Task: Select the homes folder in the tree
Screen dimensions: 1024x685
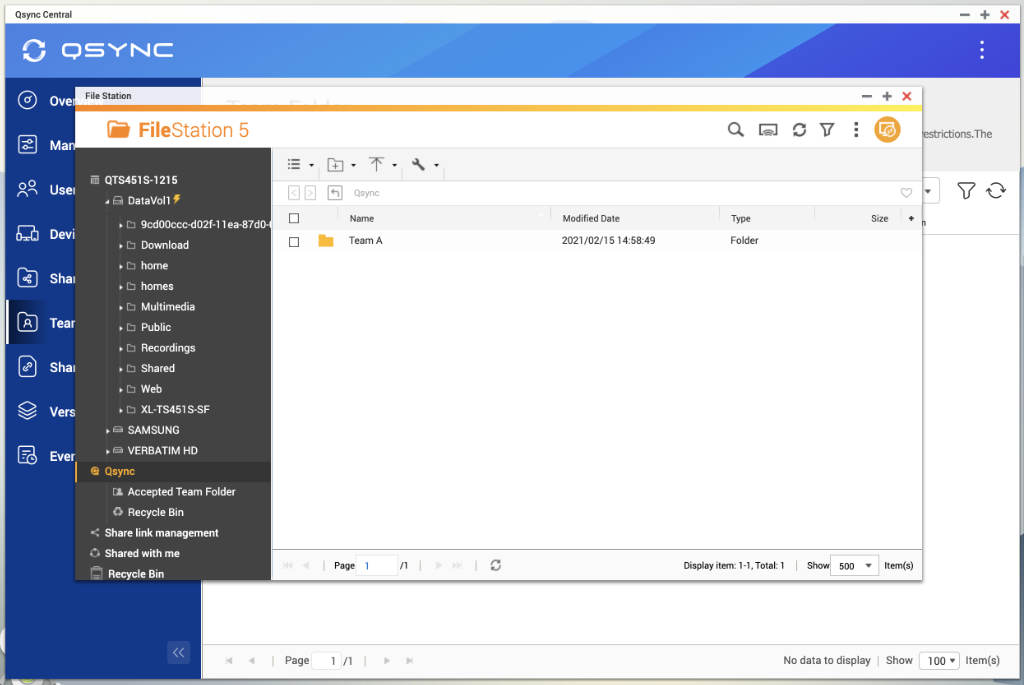Action: point(157,287)
